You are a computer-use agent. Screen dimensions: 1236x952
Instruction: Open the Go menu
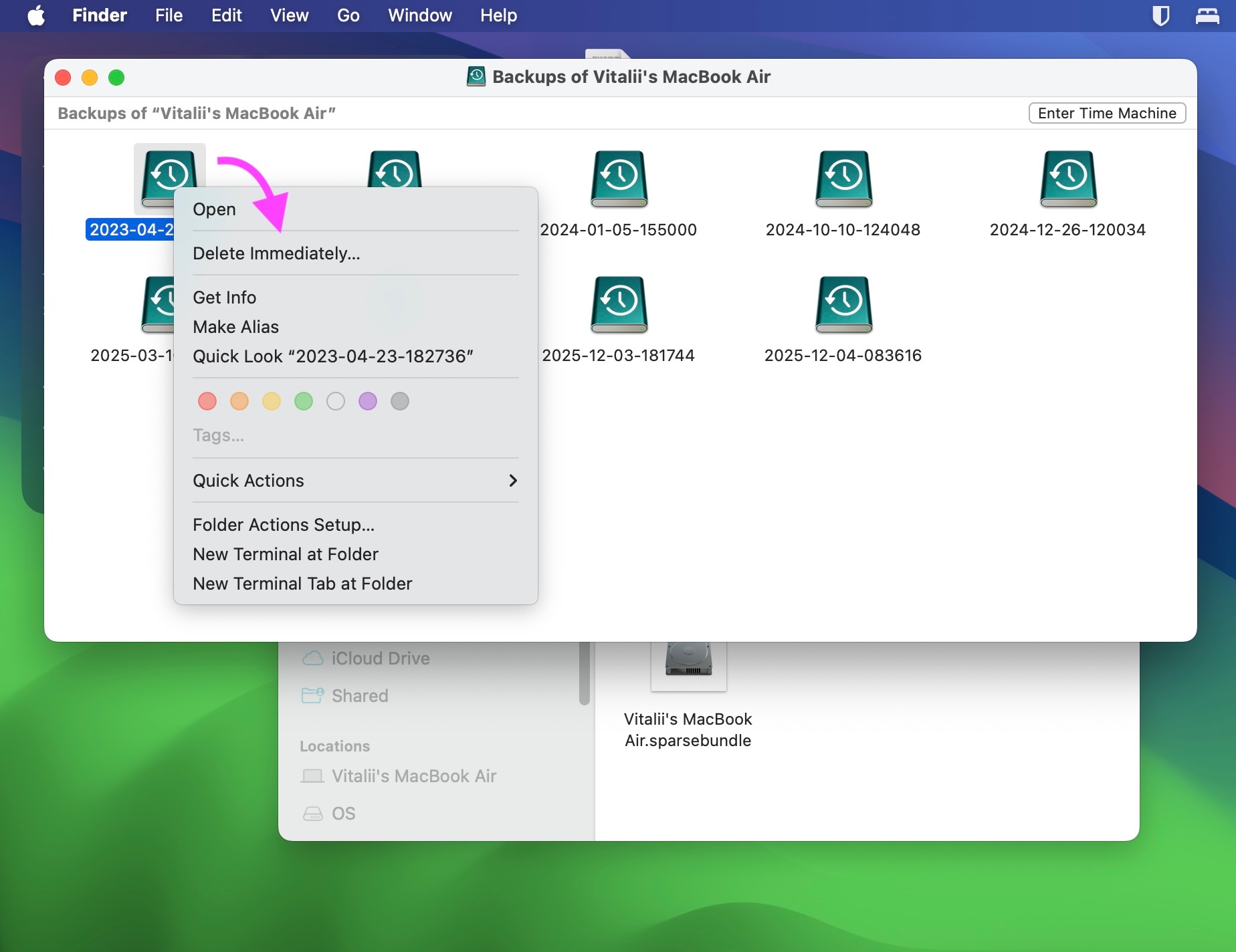coord(348,15)
